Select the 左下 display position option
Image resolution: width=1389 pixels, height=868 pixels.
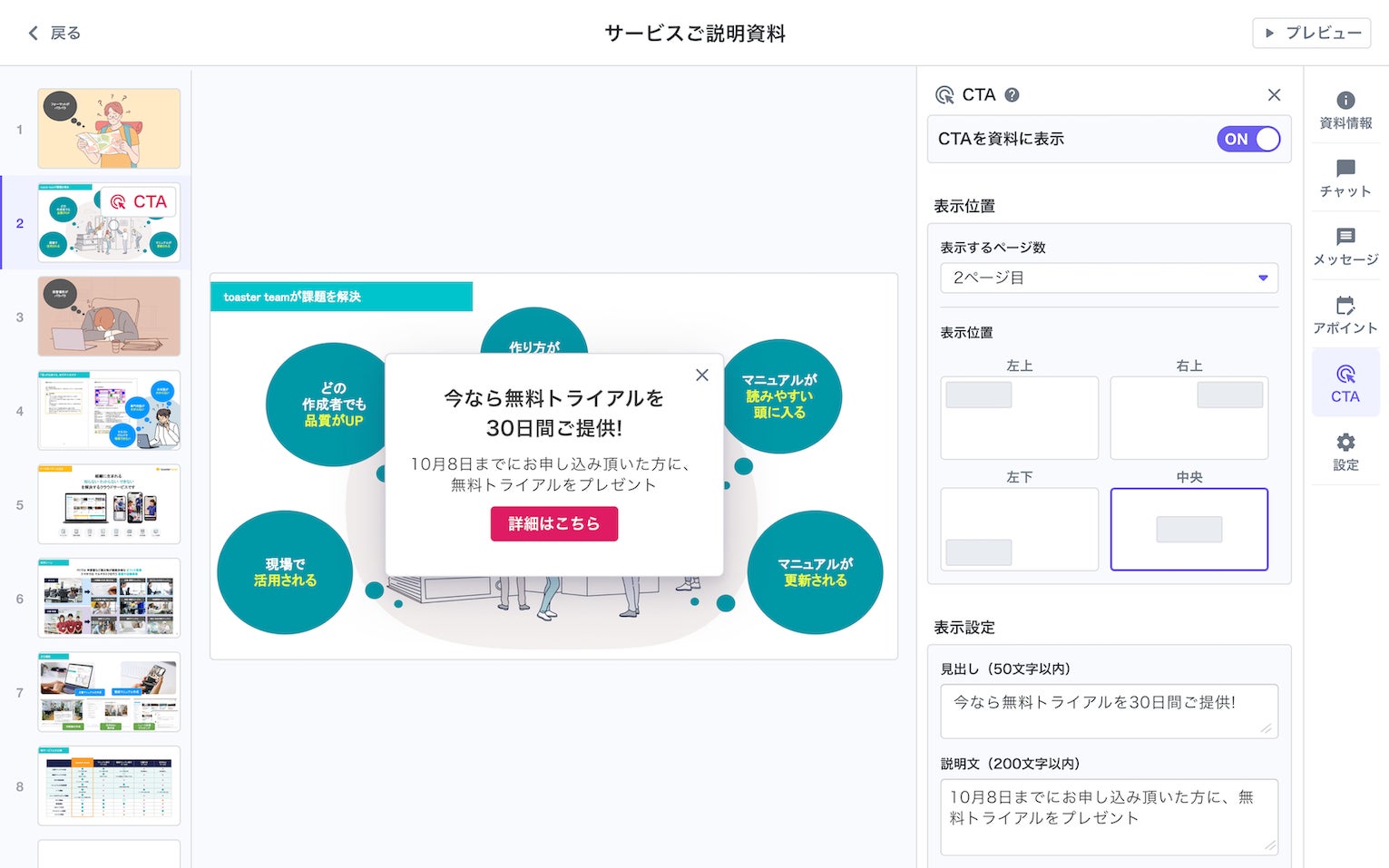[1019, 529]
